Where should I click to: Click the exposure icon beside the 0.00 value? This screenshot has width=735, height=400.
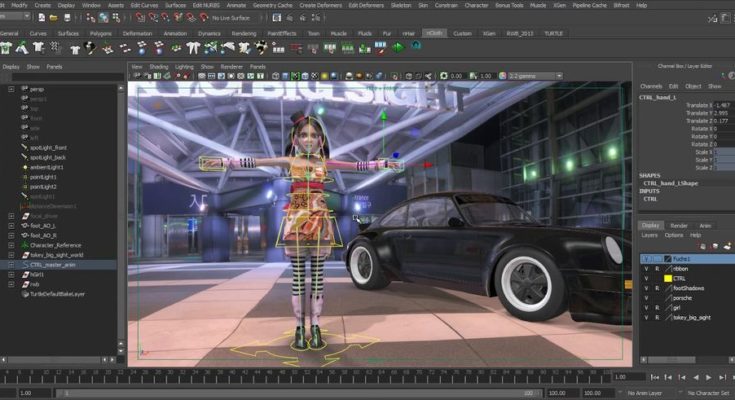(x=443, y=75)
